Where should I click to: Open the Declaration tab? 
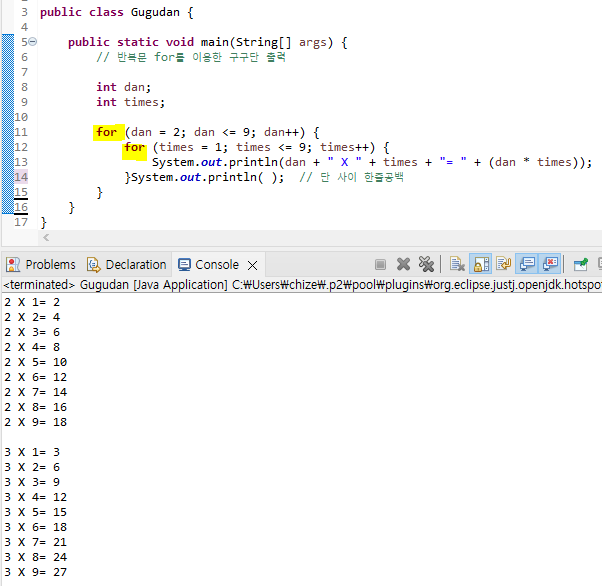(x=127, y=265)
